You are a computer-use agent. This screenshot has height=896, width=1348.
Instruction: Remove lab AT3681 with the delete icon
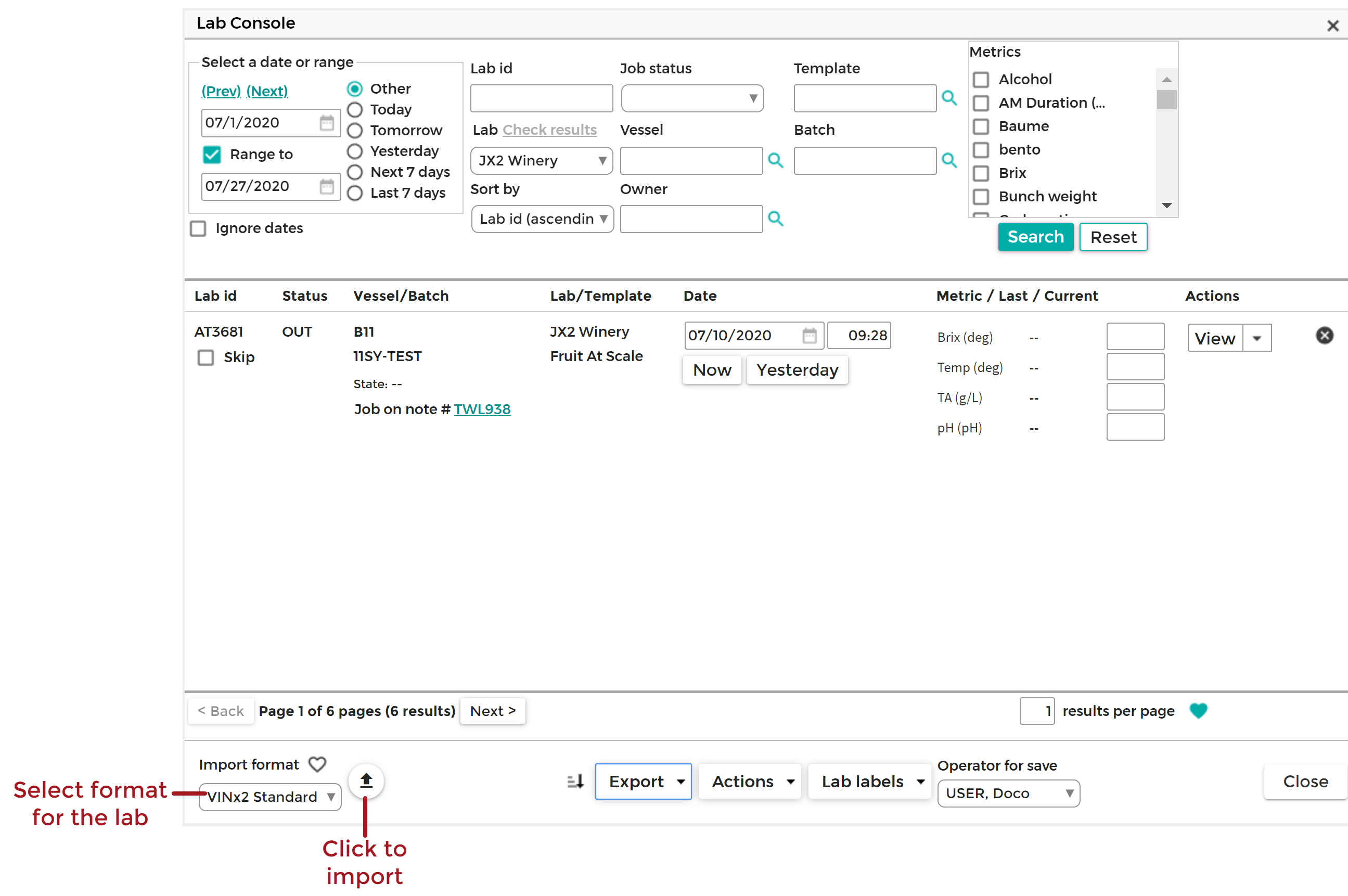click(x=1325, y=336)
